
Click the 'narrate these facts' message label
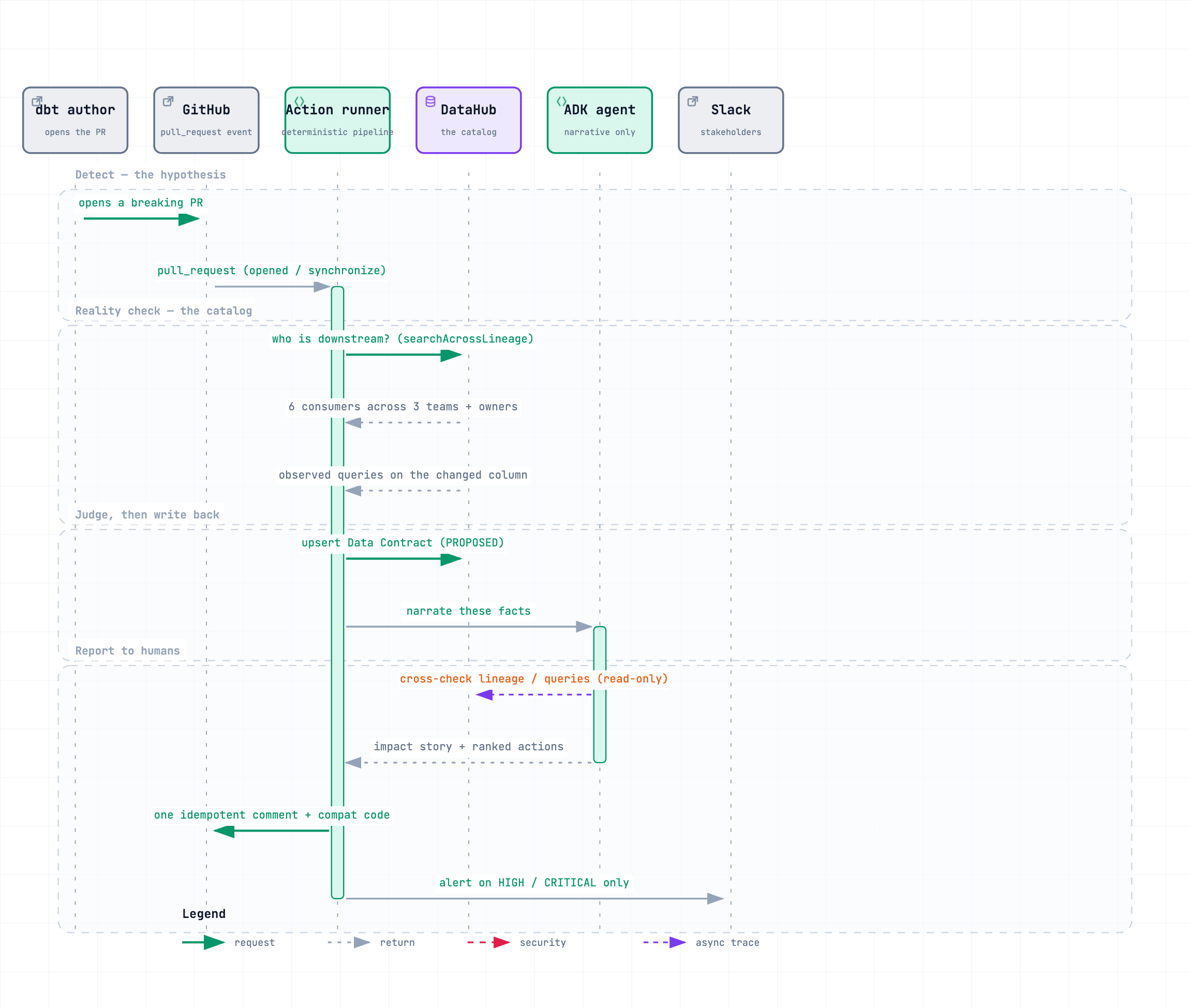[x=468, y=611]
